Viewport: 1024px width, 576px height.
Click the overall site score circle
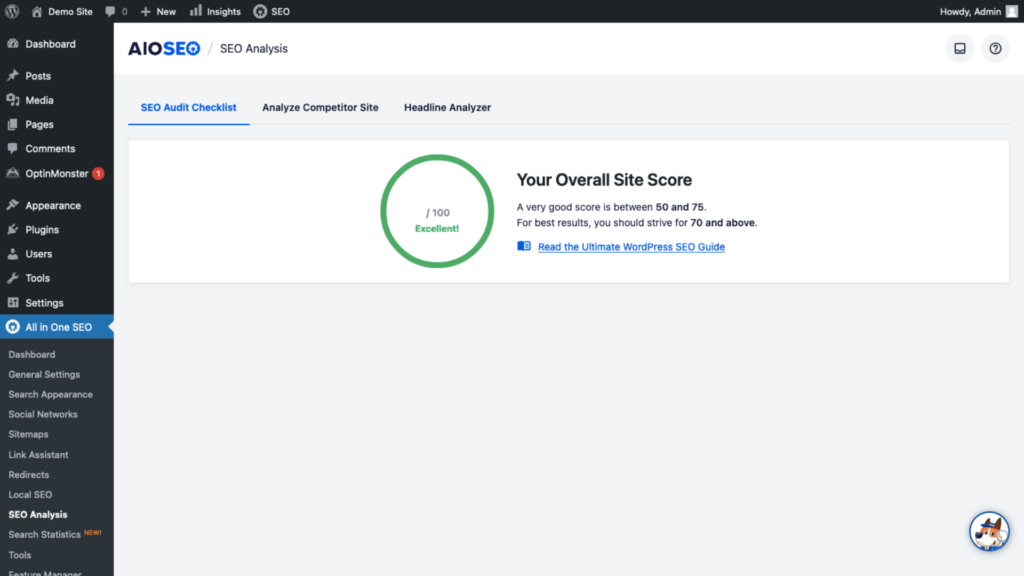point(437,211)
